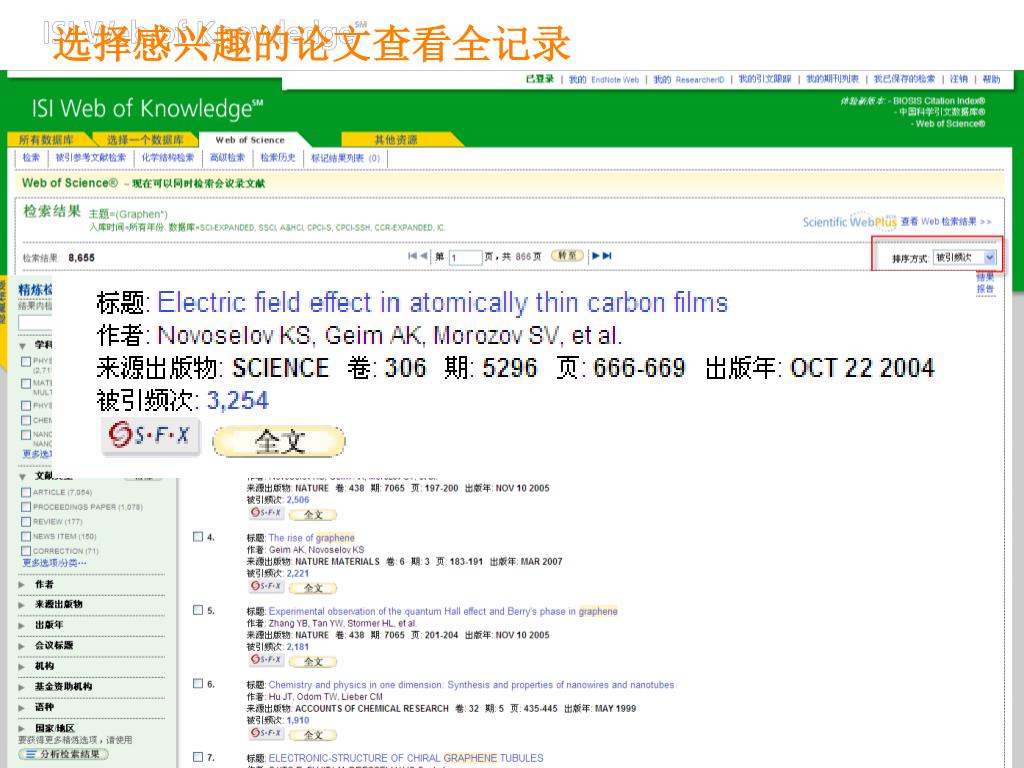Open 我的 EndNote Web link
The width and height of the screenshot is (1024, 768).
(603, 80)
